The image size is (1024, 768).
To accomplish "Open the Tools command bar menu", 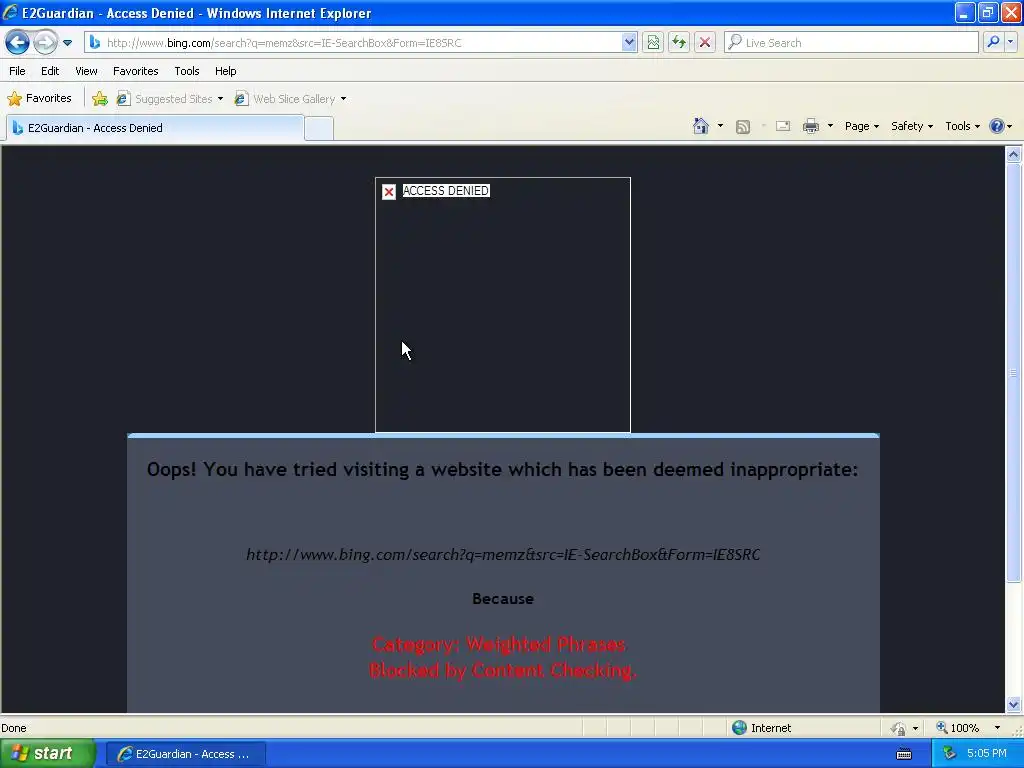I will pos(962,126).
